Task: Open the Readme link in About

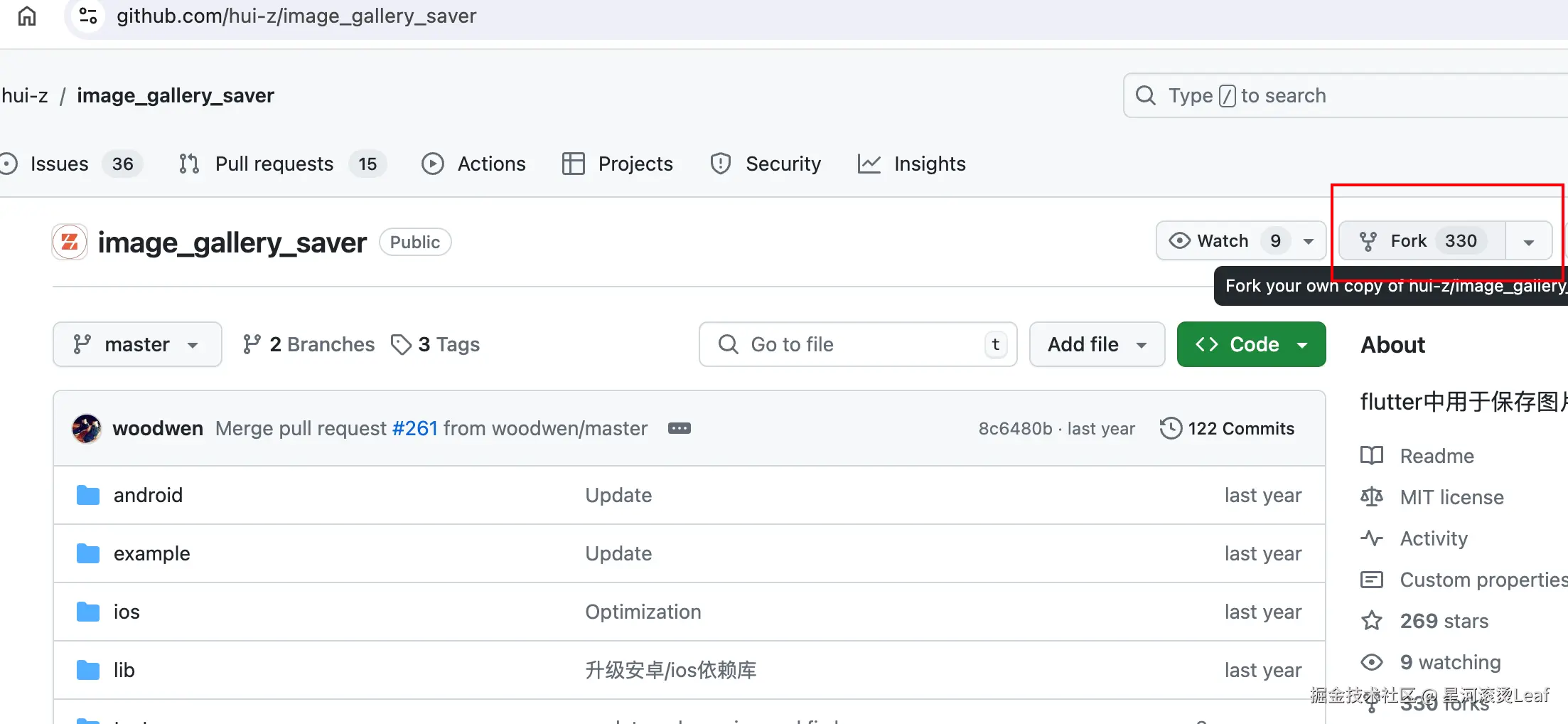Action: click(x=1437, y=456)
